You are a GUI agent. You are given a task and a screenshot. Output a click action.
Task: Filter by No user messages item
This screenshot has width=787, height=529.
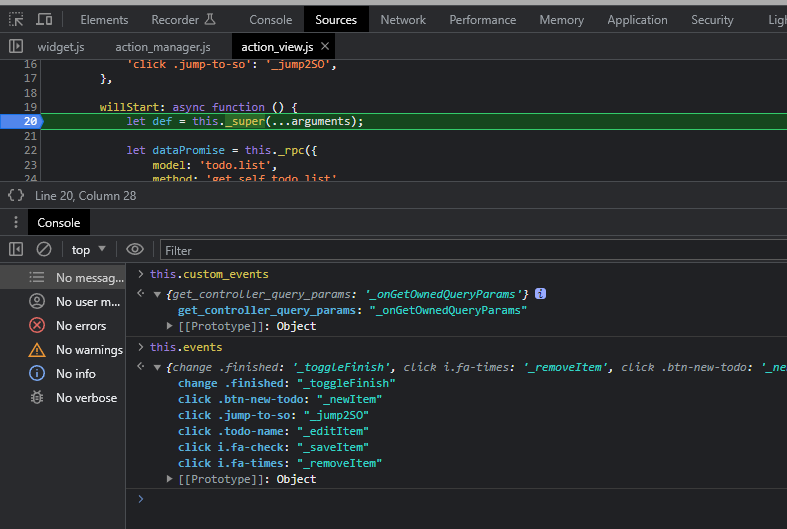63,301
